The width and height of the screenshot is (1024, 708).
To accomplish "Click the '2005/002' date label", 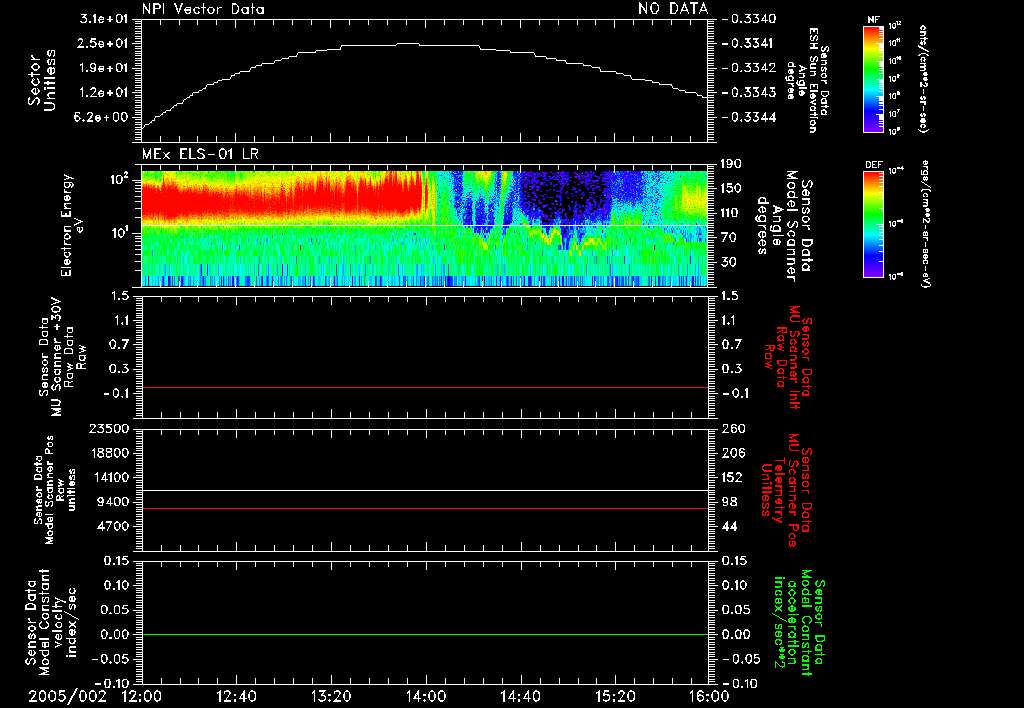I will 67,696.
